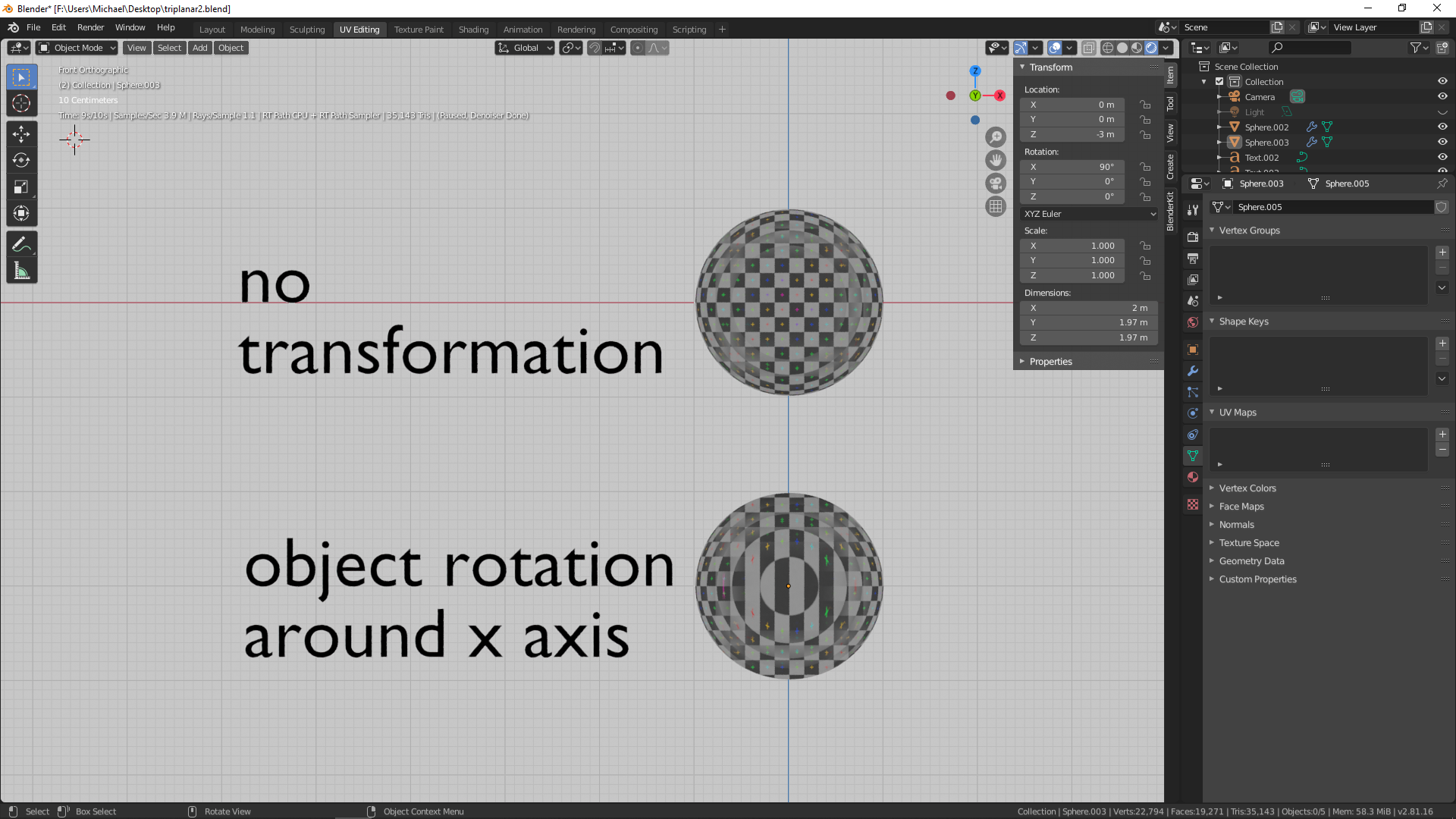Screen dimensions: 1456x819
Task: Click the Add button in viewport header
Action: point(199,48)
